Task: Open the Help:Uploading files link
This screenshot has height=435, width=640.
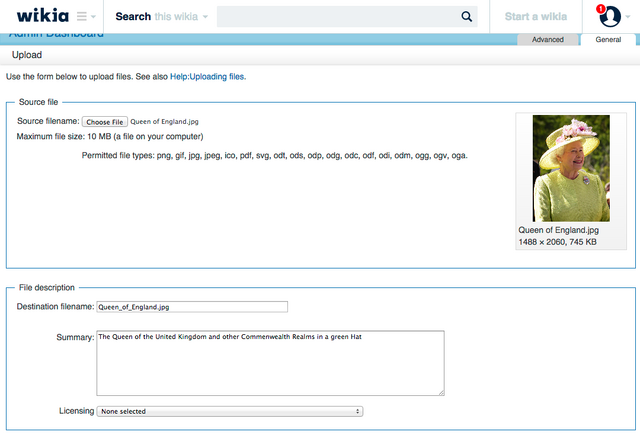Action: point(208,77)
